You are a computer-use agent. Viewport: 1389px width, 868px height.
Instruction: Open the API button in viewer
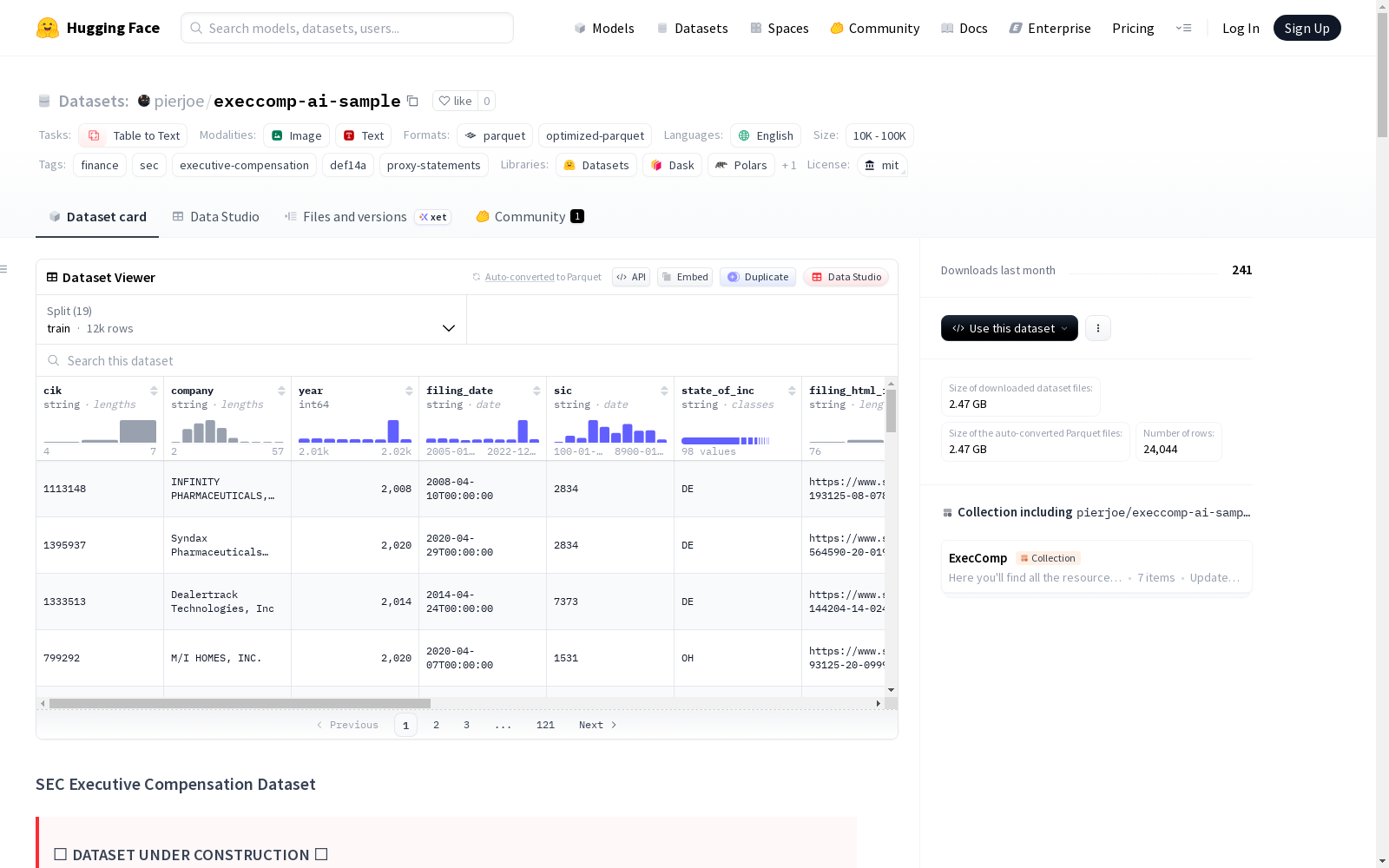pos(631,277)
